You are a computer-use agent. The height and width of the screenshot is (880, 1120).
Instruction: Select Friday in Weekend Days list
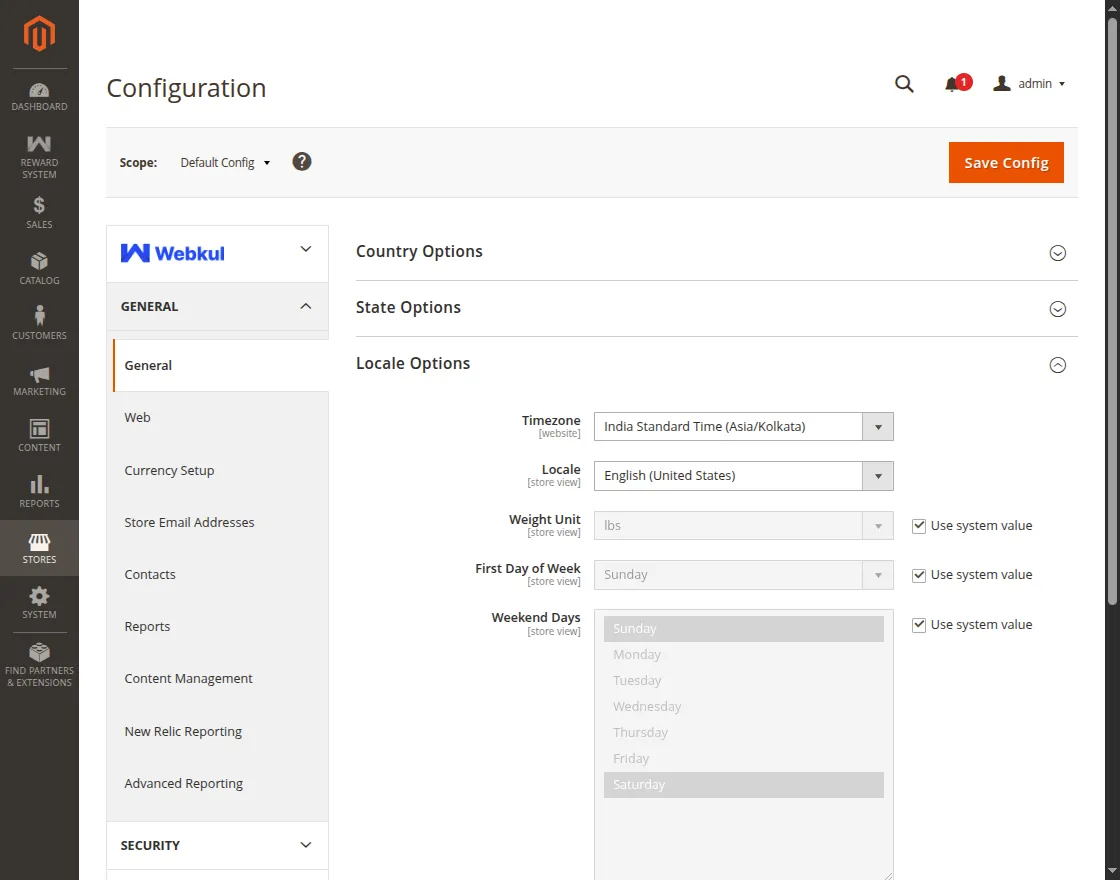tap(744, 759)
